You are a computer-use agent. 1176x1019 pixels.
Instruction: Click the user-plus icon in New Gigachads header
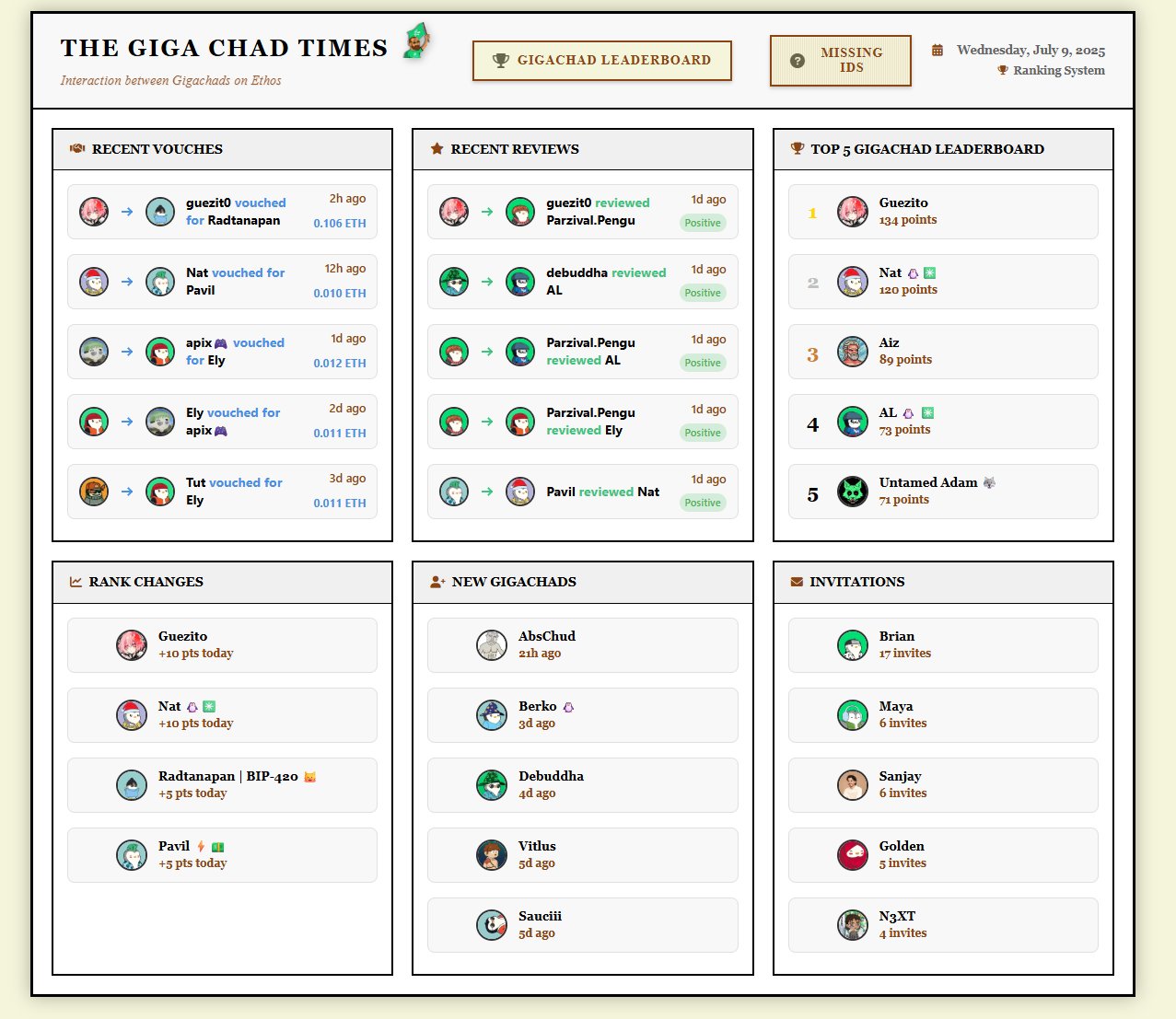click(x=437, y=582)
